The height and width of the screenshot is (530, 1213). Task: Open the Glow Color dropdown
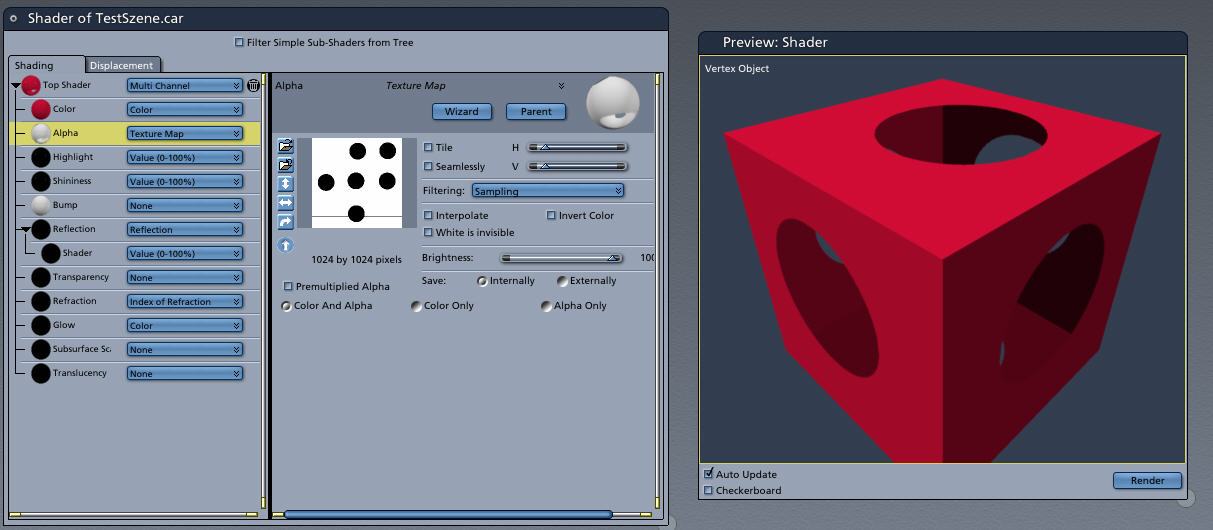(185, 326)
